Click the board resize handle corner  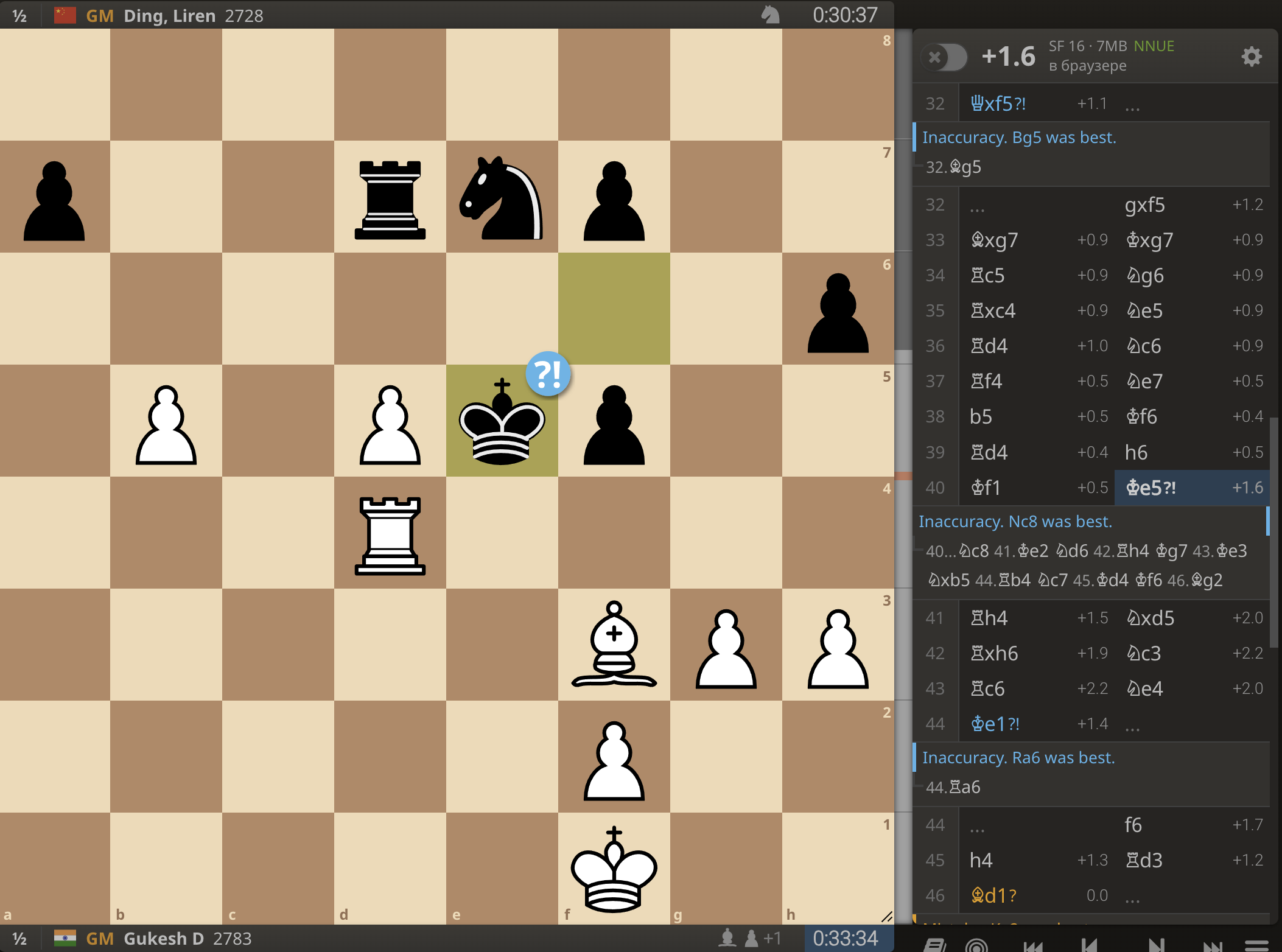tap(886, 917)
